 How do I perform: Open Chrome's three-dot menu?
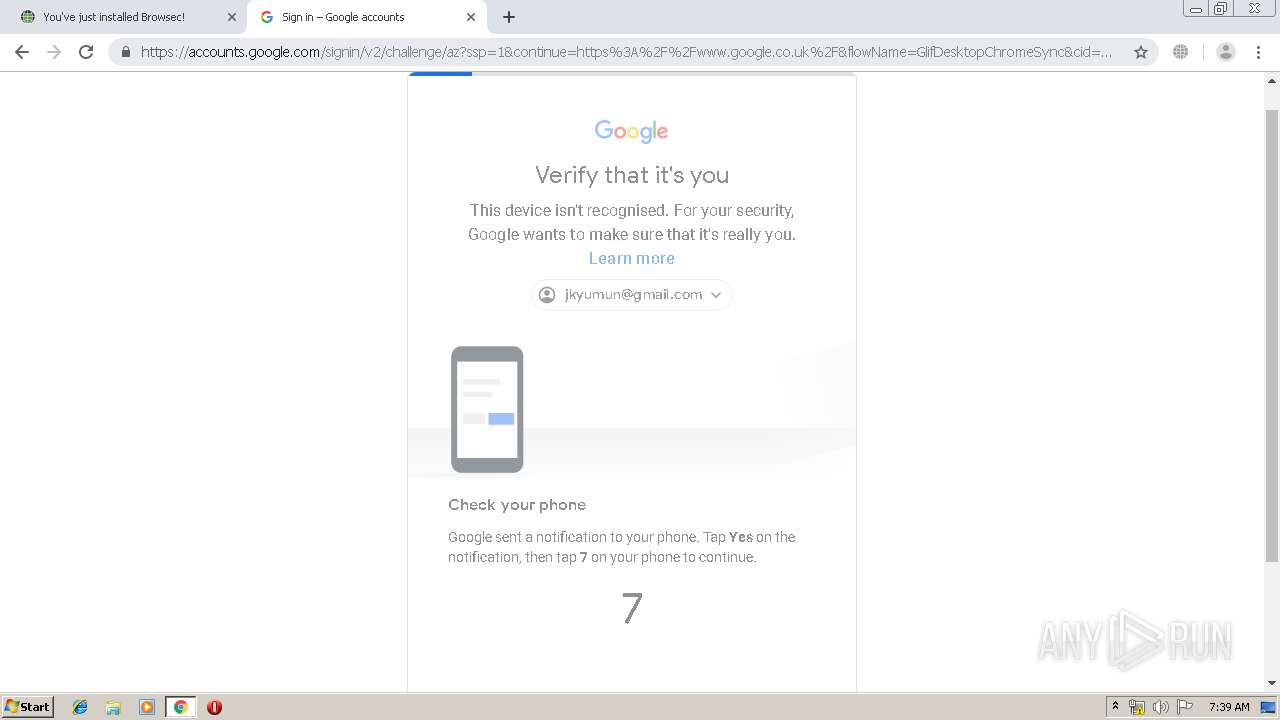coord(1259,52)
